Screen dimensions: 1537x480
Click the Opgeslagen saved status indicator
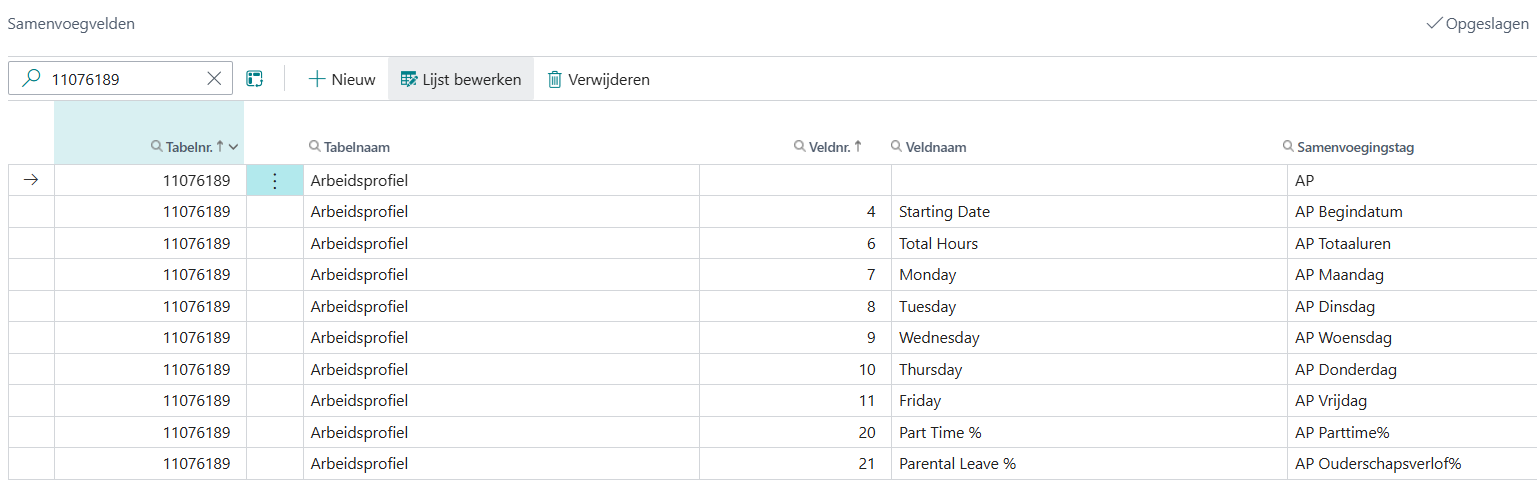click(x=1477, y=24)
